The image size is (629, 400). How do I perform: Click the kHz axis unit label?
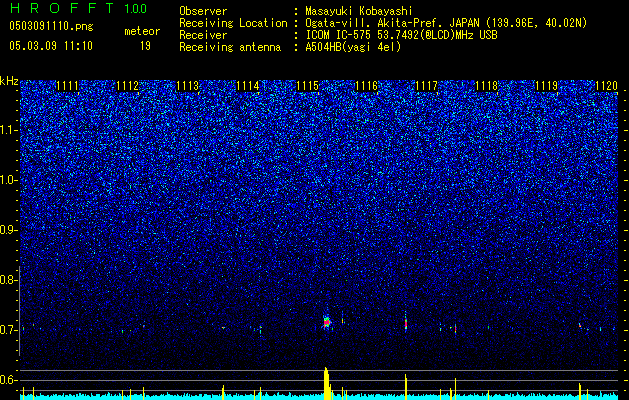pyautogui.click(x=9, y=81)
